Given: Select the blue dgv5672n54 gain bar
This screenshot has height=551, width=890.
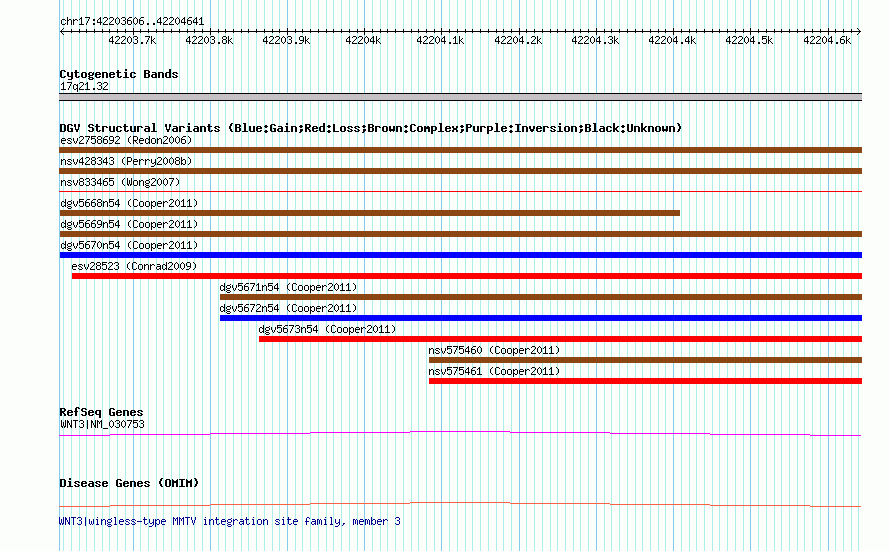Looking at the screenshot, I should point(541,318).
